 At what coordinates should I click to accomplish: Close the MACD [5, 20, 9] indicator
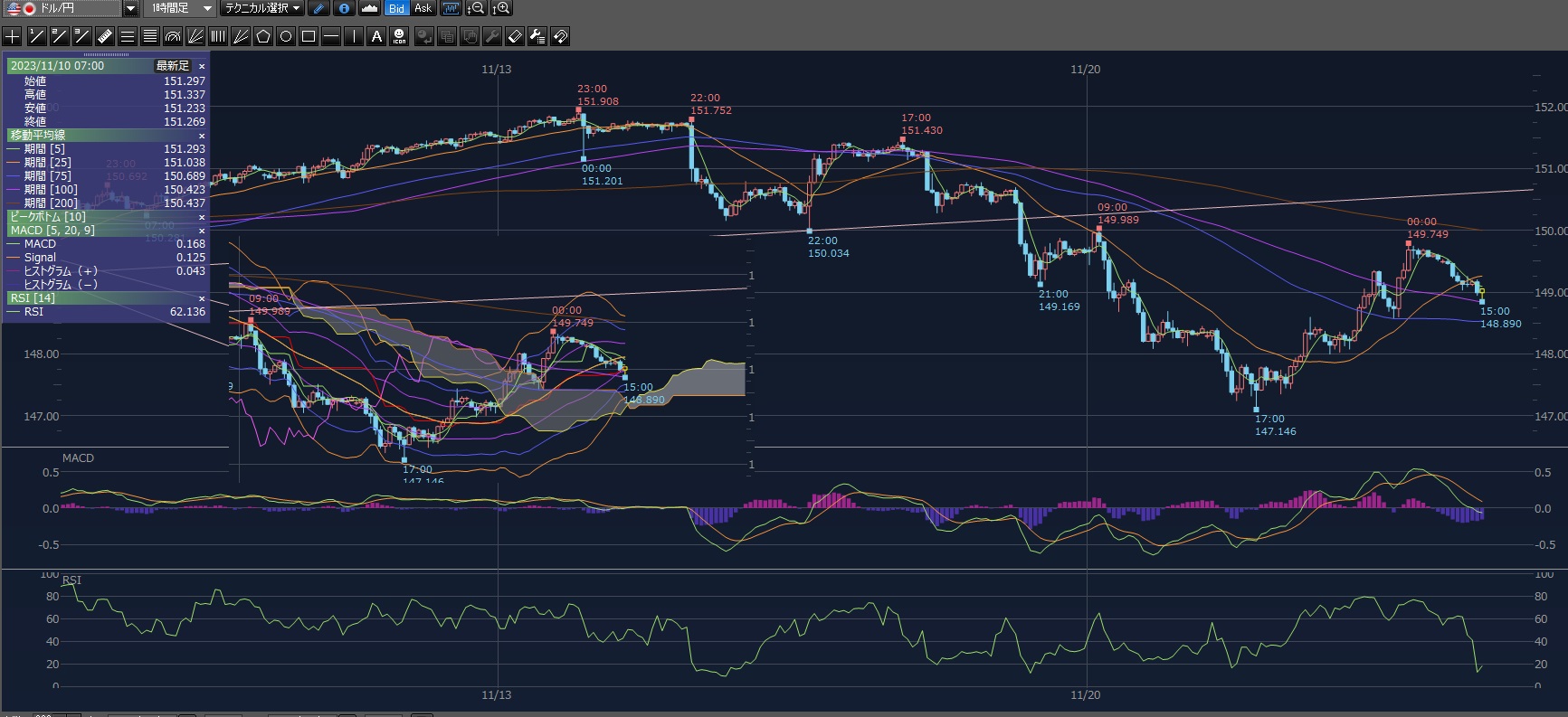pyautogui.click(x=202, y=231)
